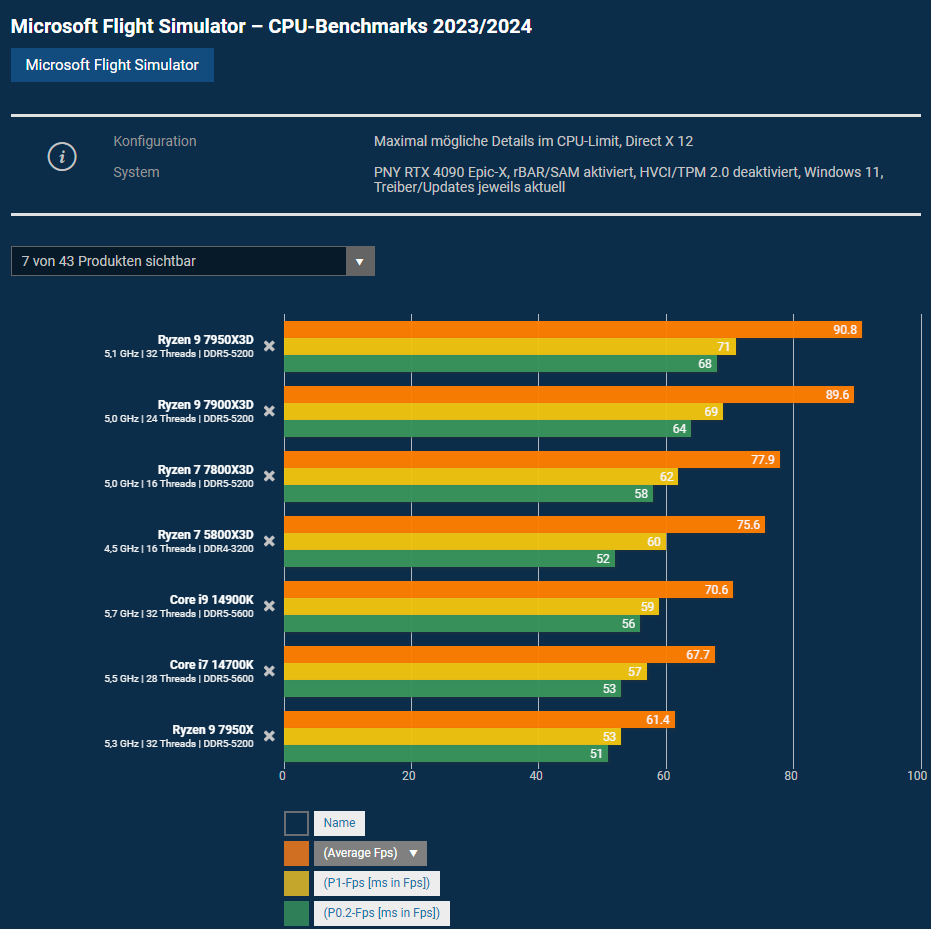This screenshot has width=931, height=929.
Task: Click the x-axis label 100
Action: pos(917,775)
